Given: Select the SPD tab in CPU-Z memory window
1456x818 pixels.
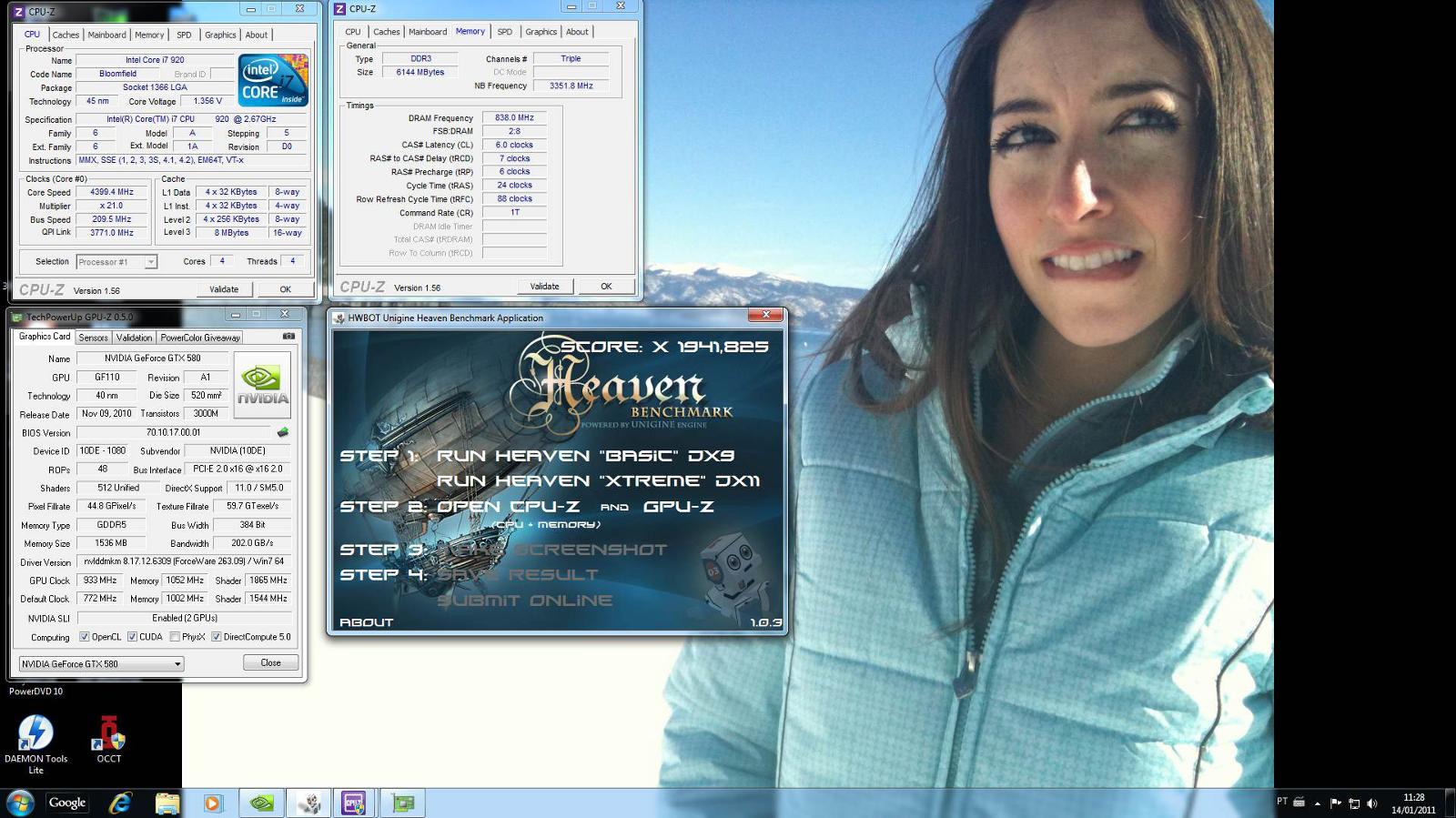Looking at the screenshot, I should (x=504, y=32).
